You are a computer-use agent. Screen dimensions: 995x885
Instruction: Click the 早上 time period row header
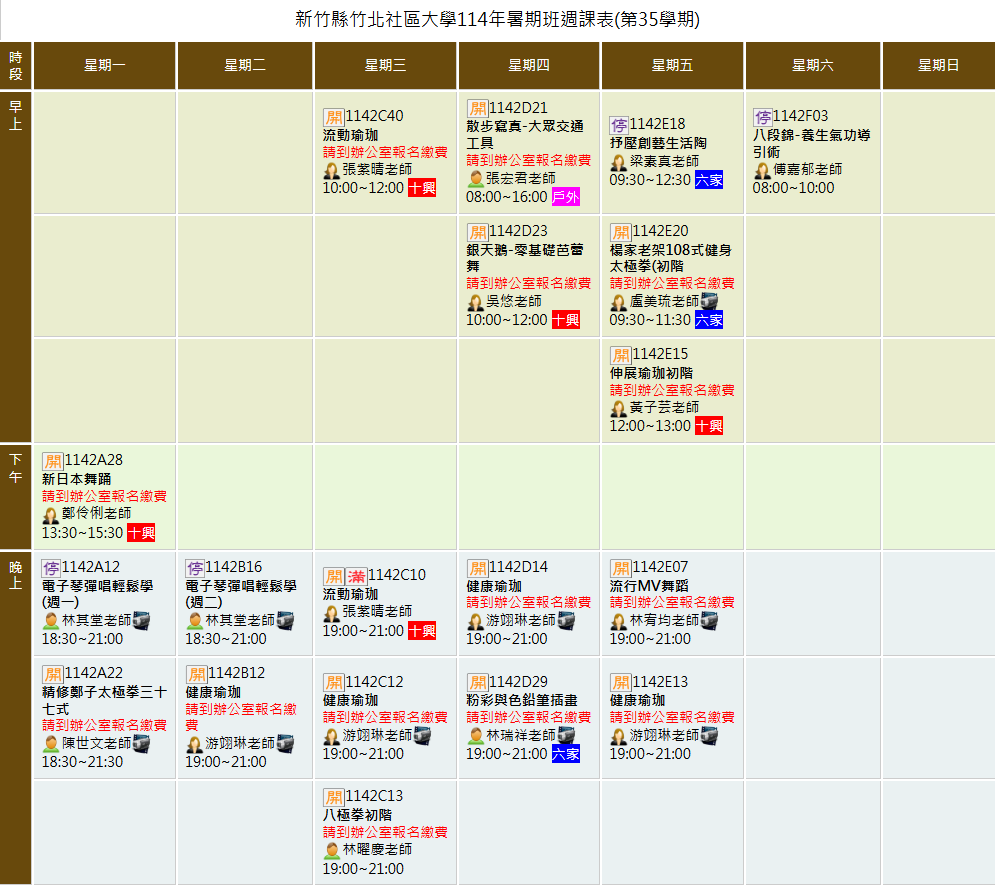16,266
